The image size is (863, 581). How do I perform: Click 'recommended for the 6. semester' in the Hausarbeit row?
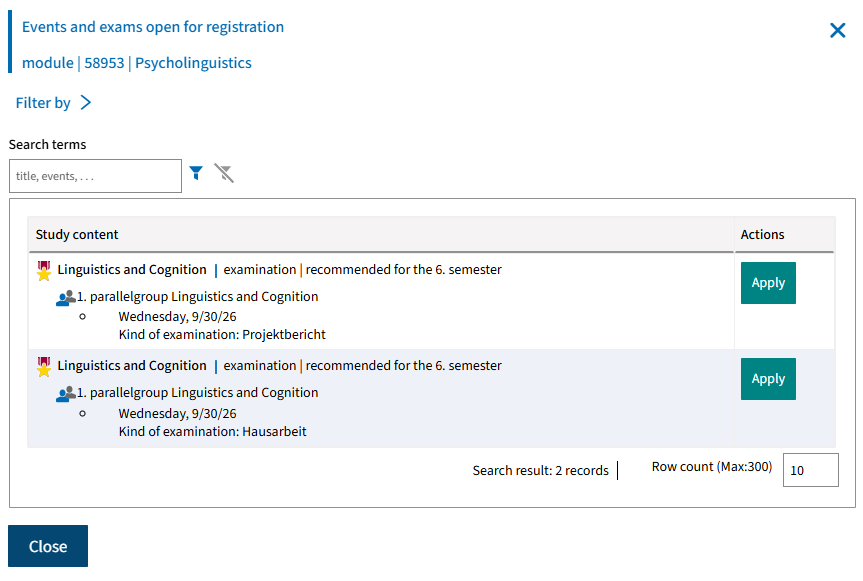tap(403, 366)
